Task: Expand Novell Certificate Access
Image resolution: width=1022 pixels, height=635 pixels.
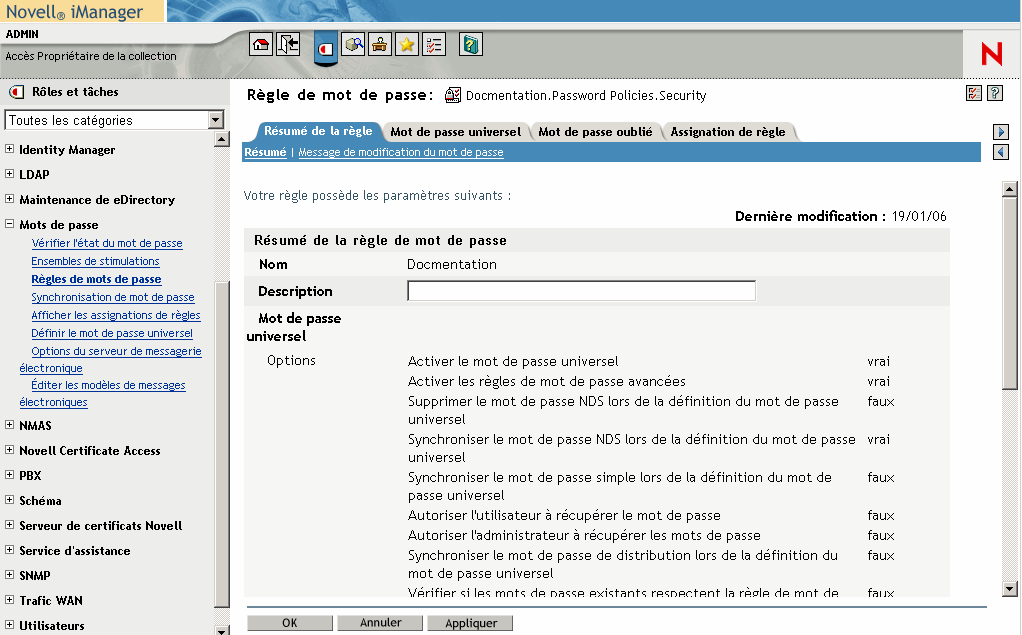Action: 9,450
